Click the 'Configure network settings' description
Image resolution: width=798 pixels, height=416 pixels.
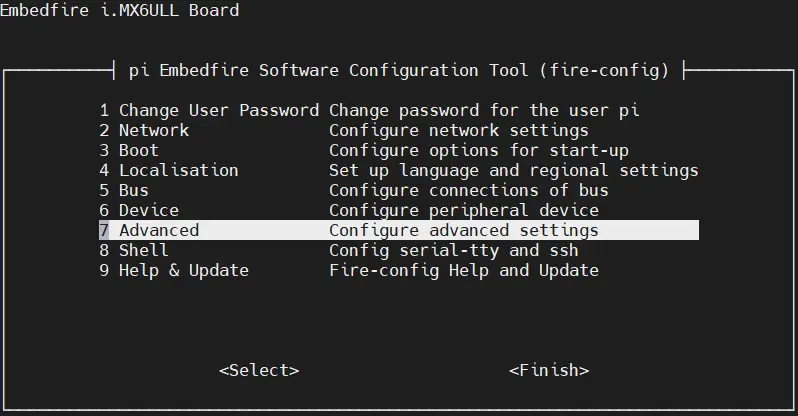pyautogui.click(x=459, y=130)
